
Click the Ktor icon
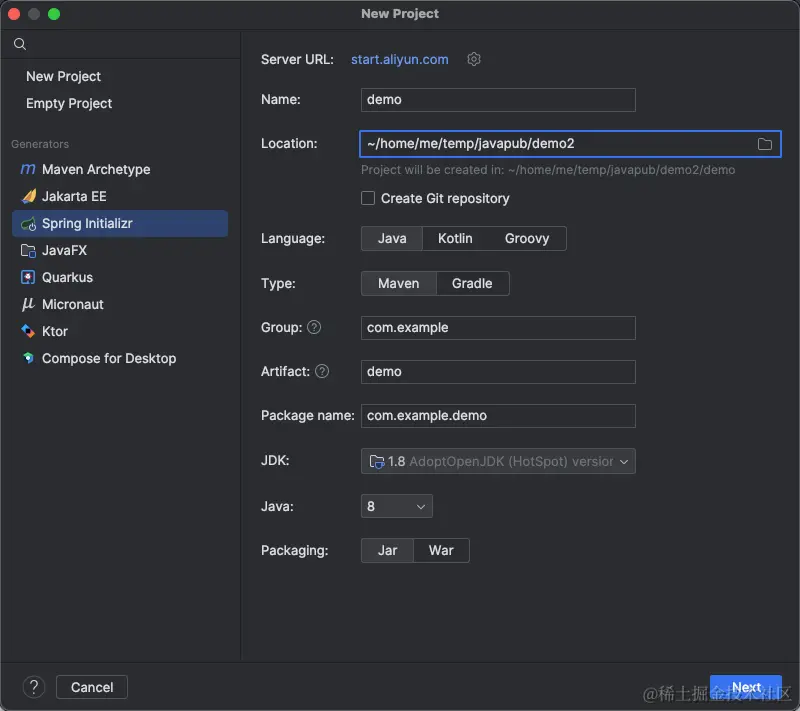pos(28,332)
